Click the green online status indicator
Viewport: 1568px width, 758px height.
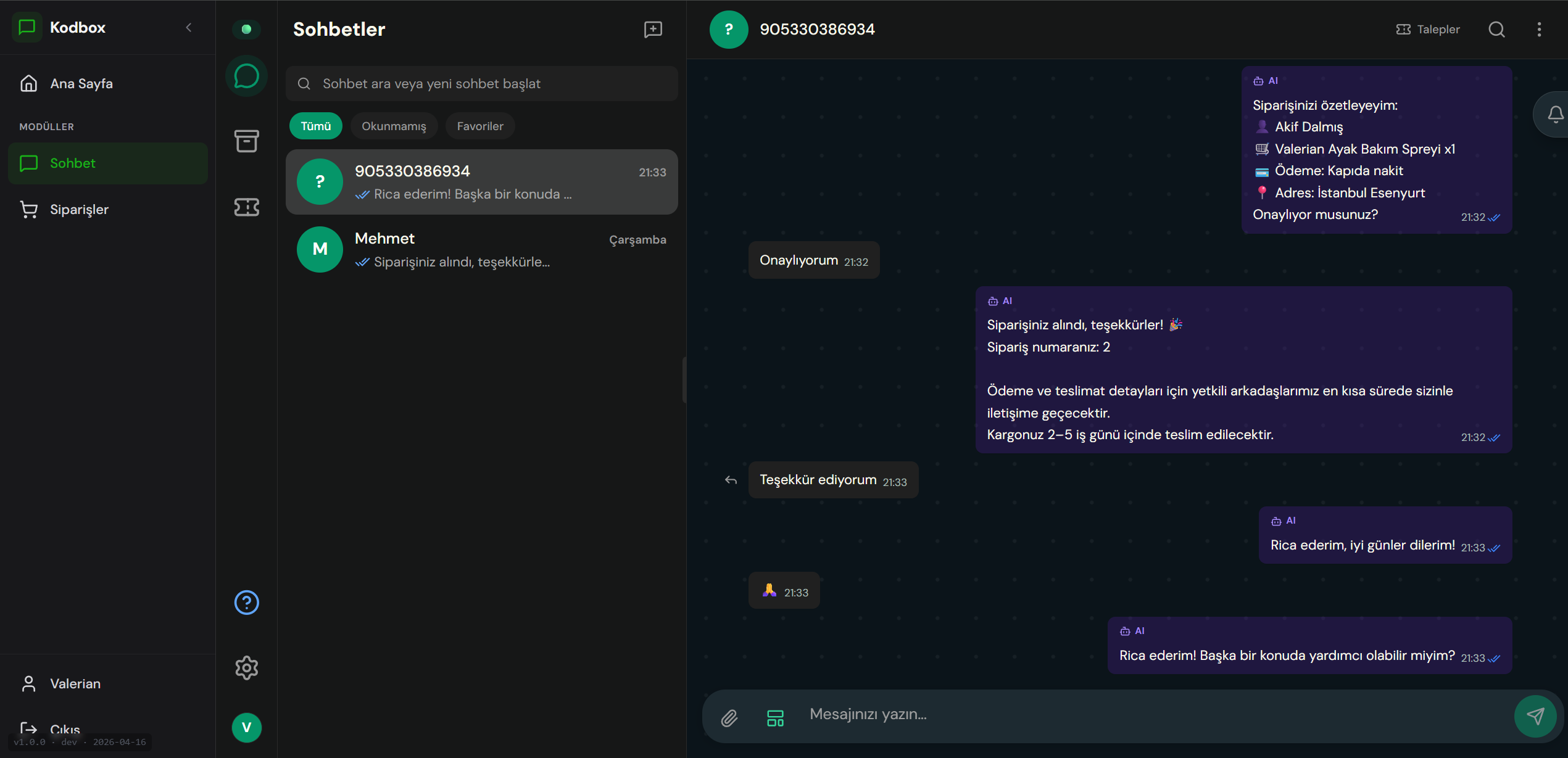(x=246, y=29)
